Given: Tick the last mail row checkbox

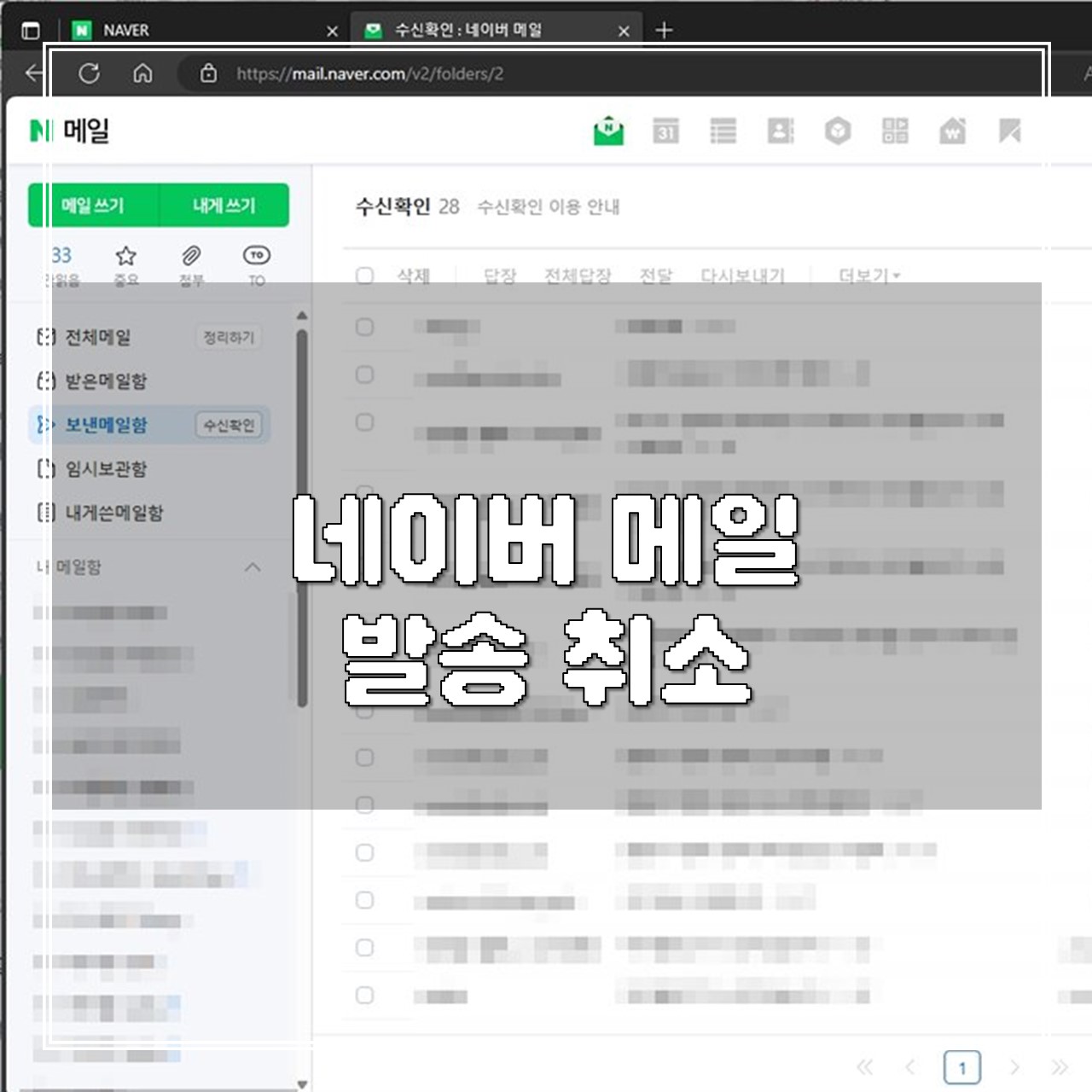Looking at the screenshot, I should [365, 995].
